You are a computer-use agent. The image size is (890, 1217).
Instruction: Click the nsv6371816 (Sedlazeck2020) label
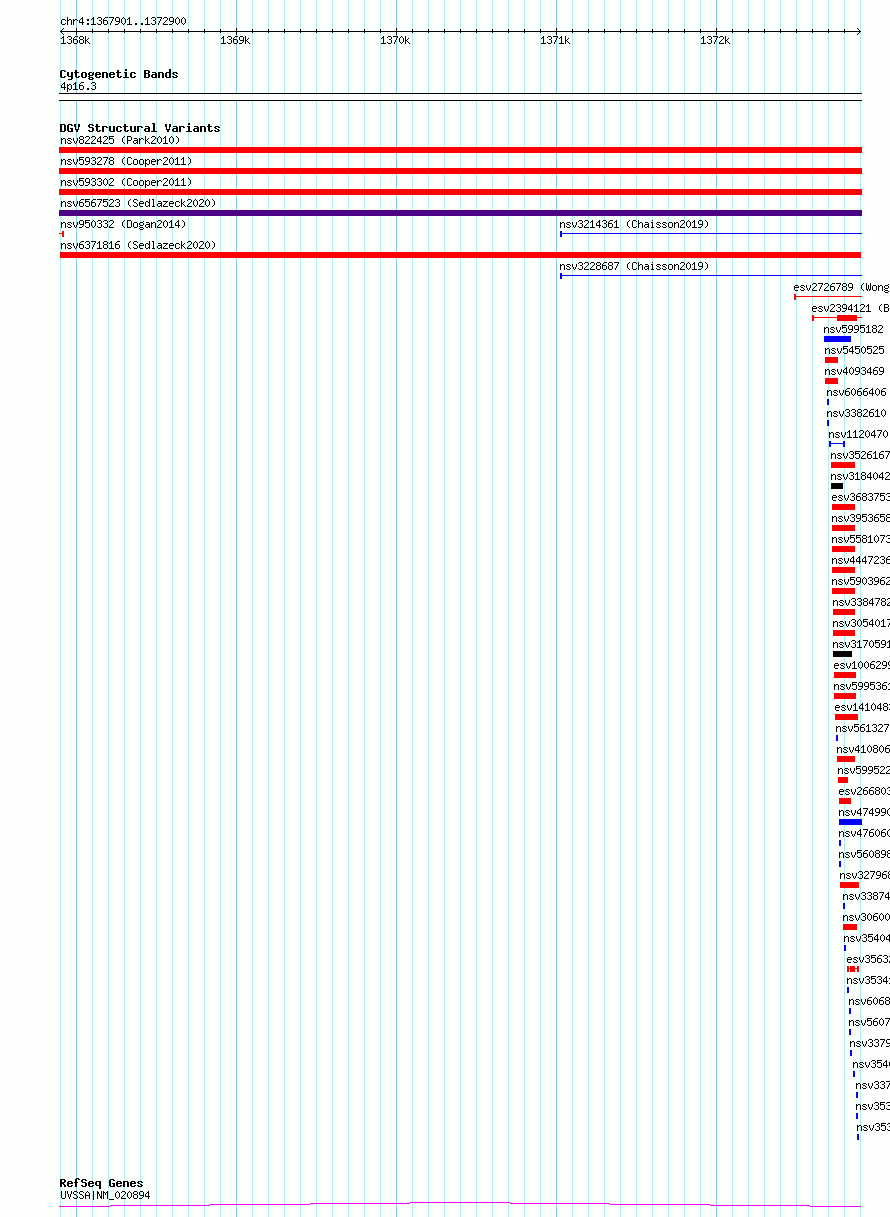click(x=138, y=245)
